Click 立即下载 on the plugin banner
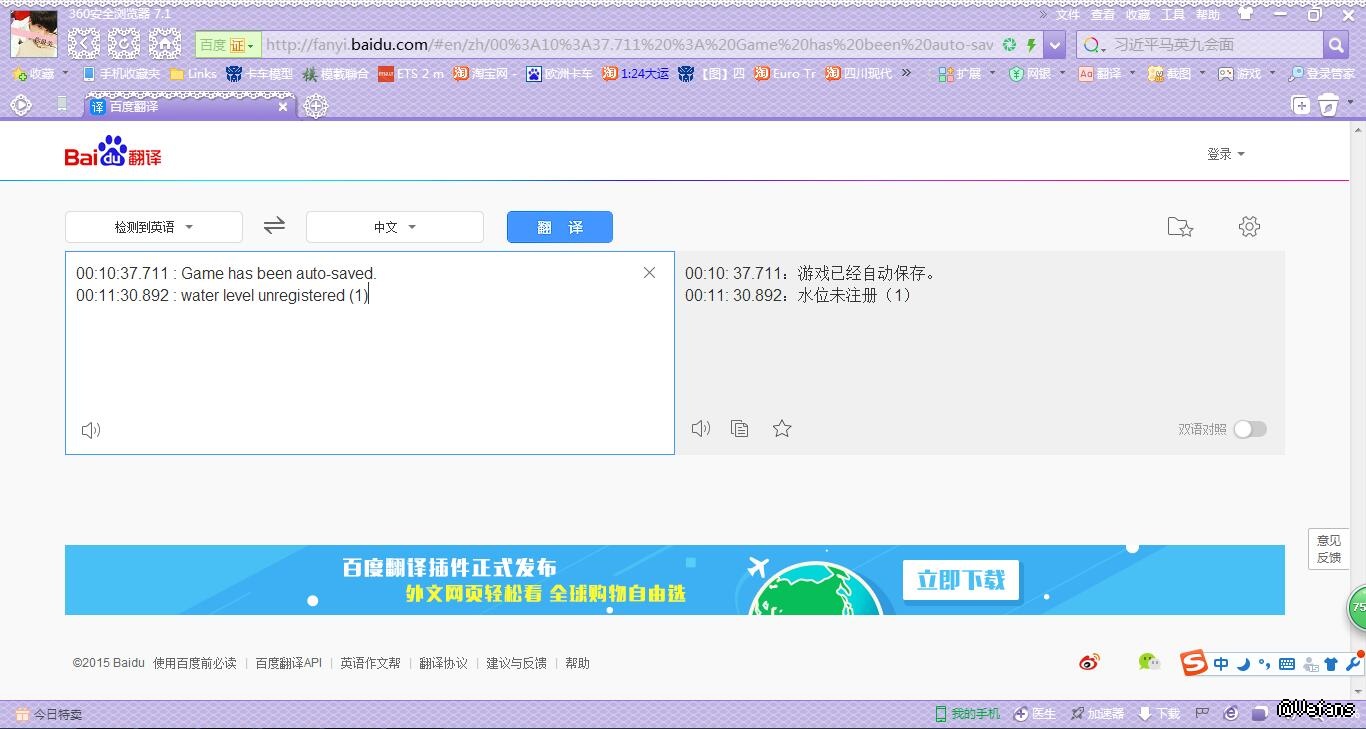 pos(960,580)
